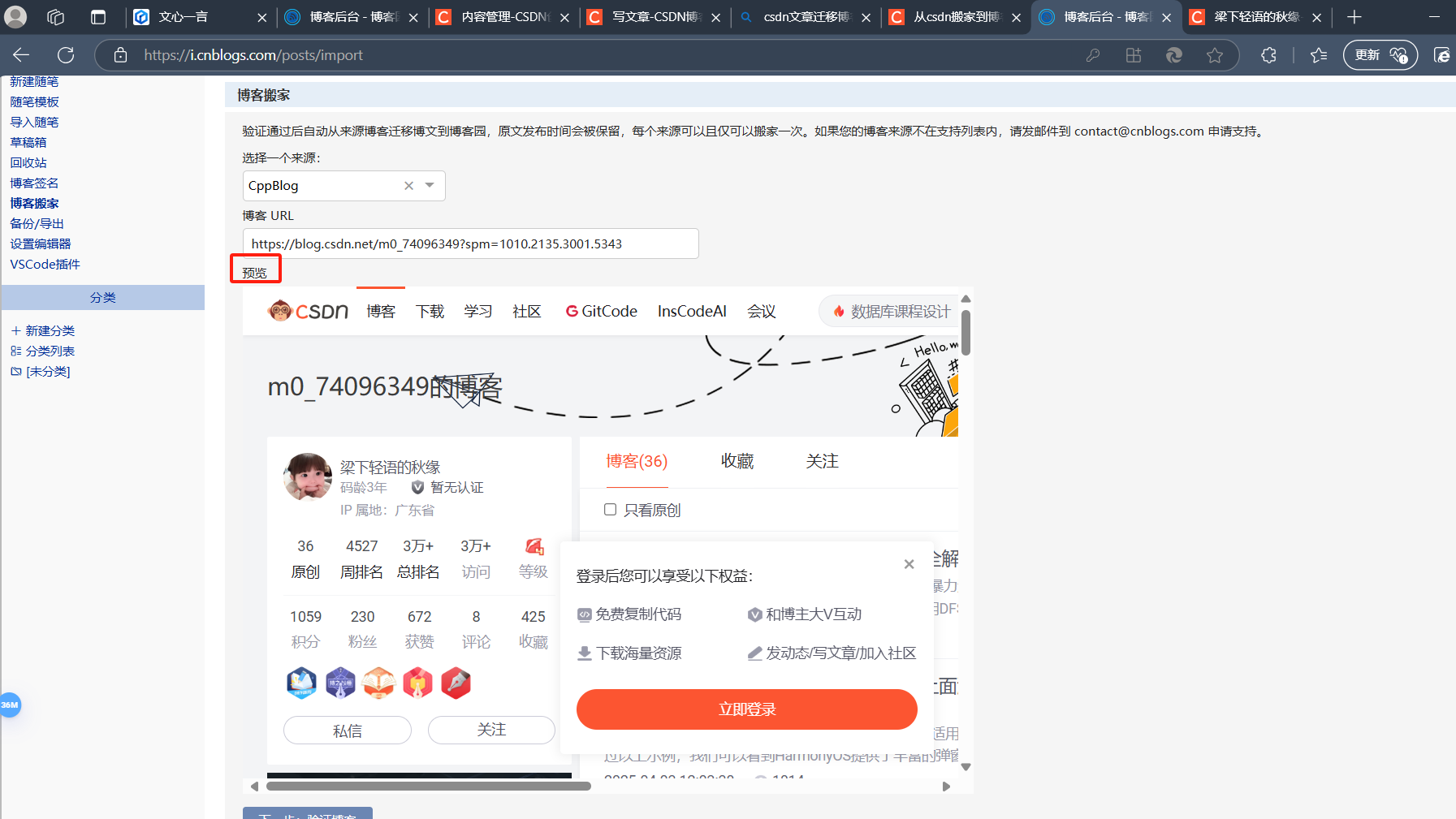Open 会议 in CSDN navigation

pos(762,311)
